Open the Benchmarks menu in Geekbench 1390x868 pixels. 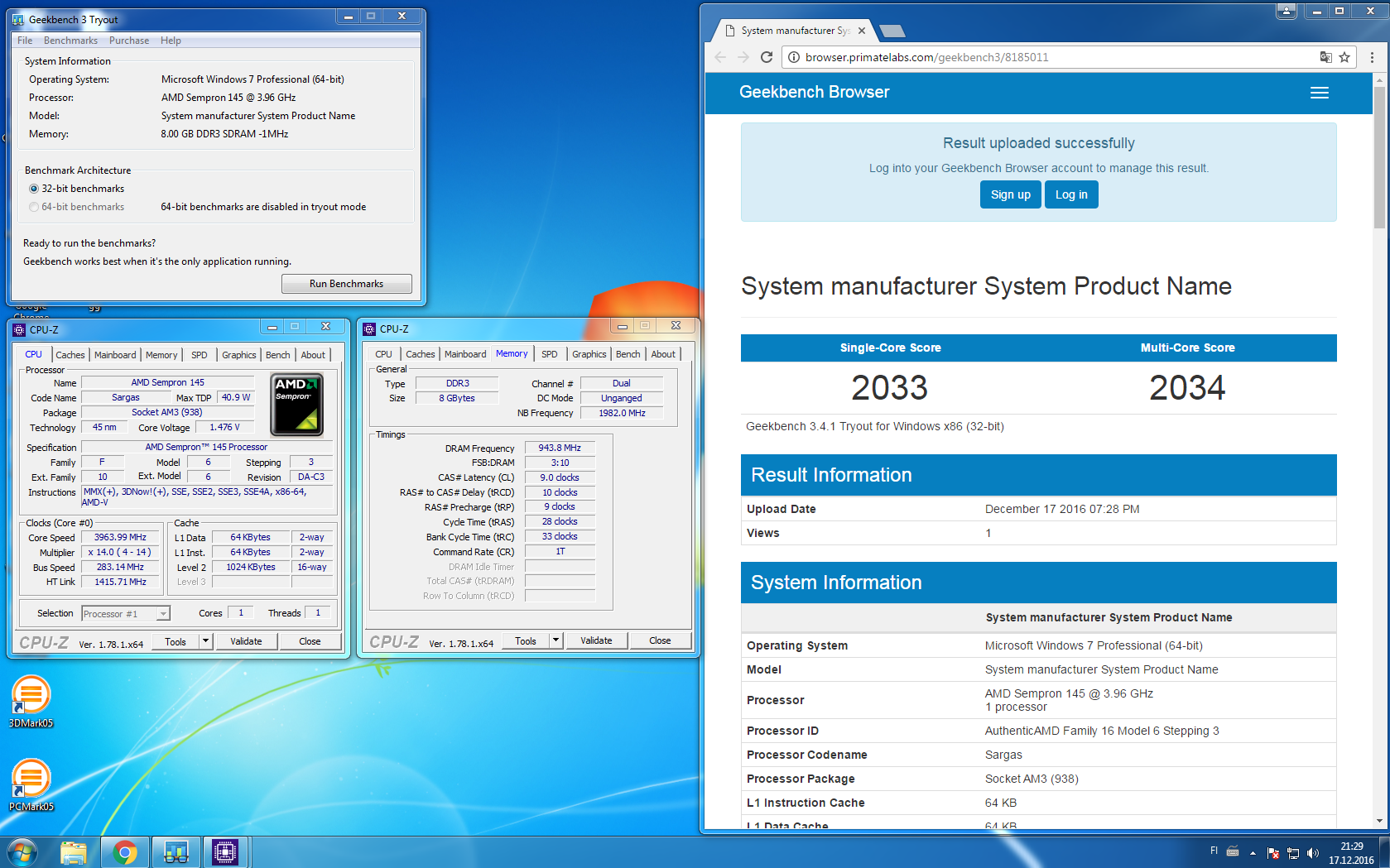70,41
